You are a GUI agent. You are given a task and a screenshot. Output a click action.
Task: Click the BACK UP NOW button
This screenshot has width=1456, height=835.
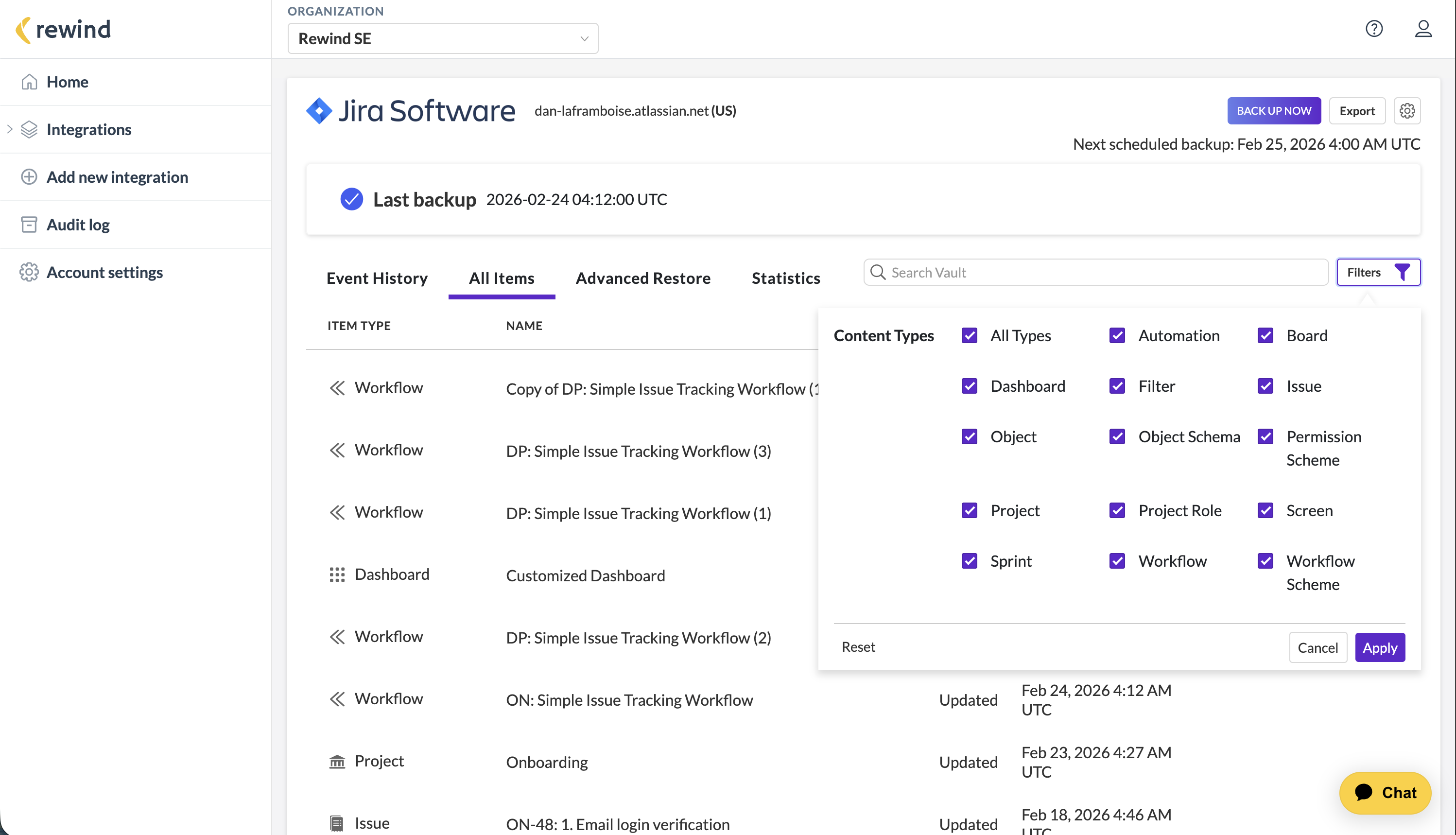coord(1274,111)
